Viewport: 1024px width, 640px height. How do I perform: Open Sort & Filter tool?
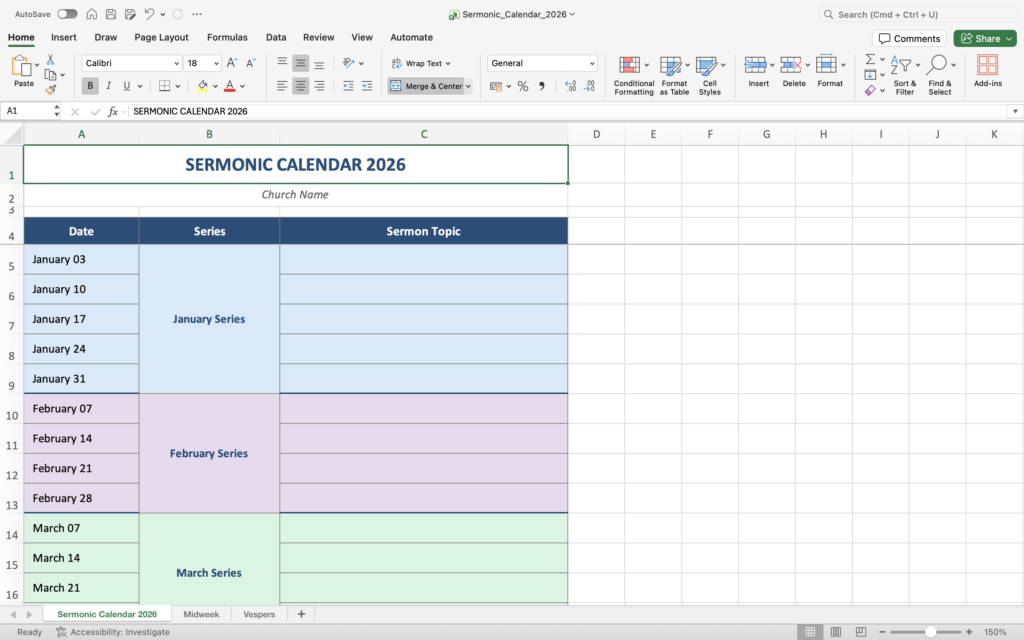point(904,75)
